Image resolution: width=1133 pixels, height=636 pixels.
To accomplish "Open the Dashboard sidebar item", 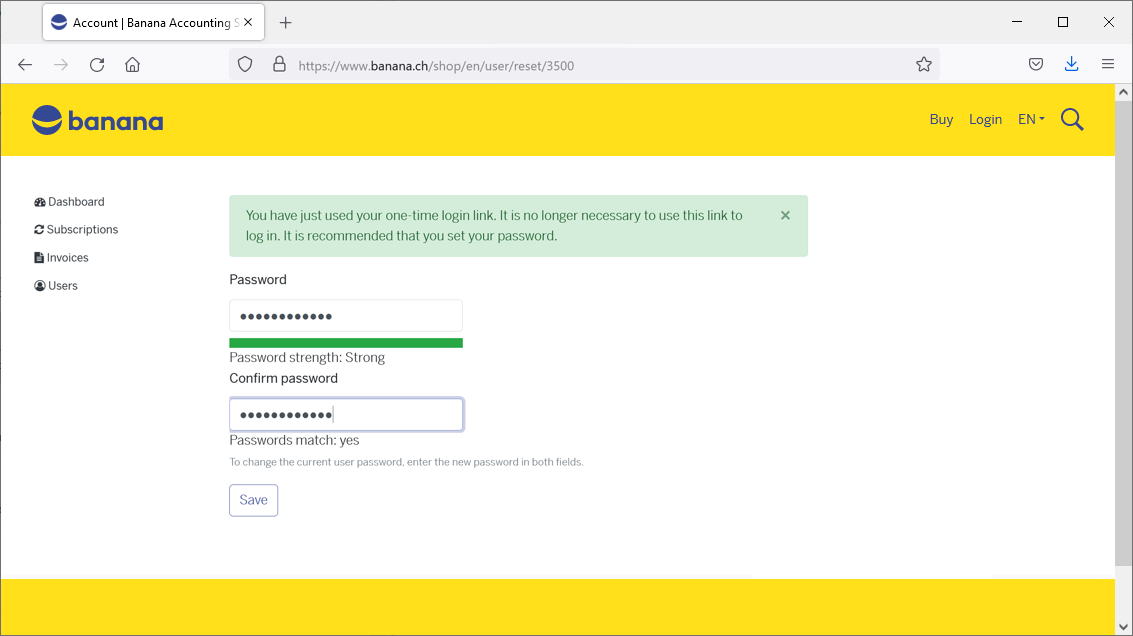I will pos(76,202).
